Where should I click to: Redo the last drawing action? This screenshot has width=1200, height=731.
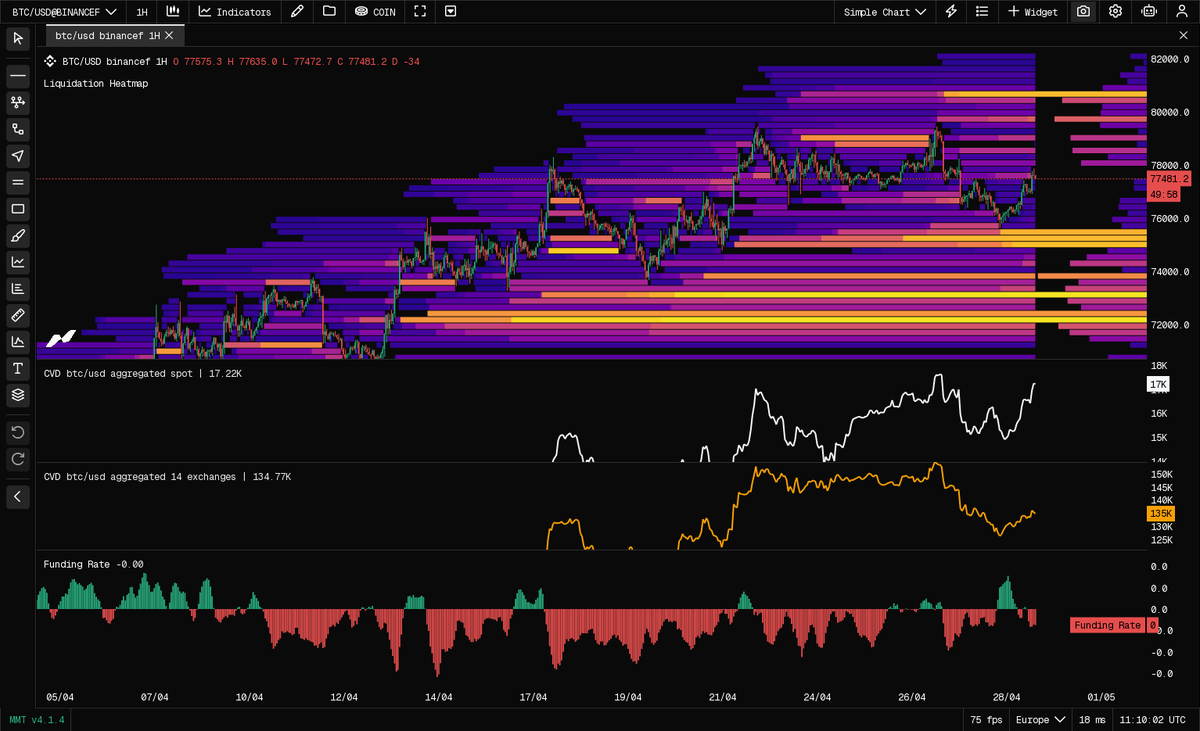pyautogui.click(x=17, y=459)
